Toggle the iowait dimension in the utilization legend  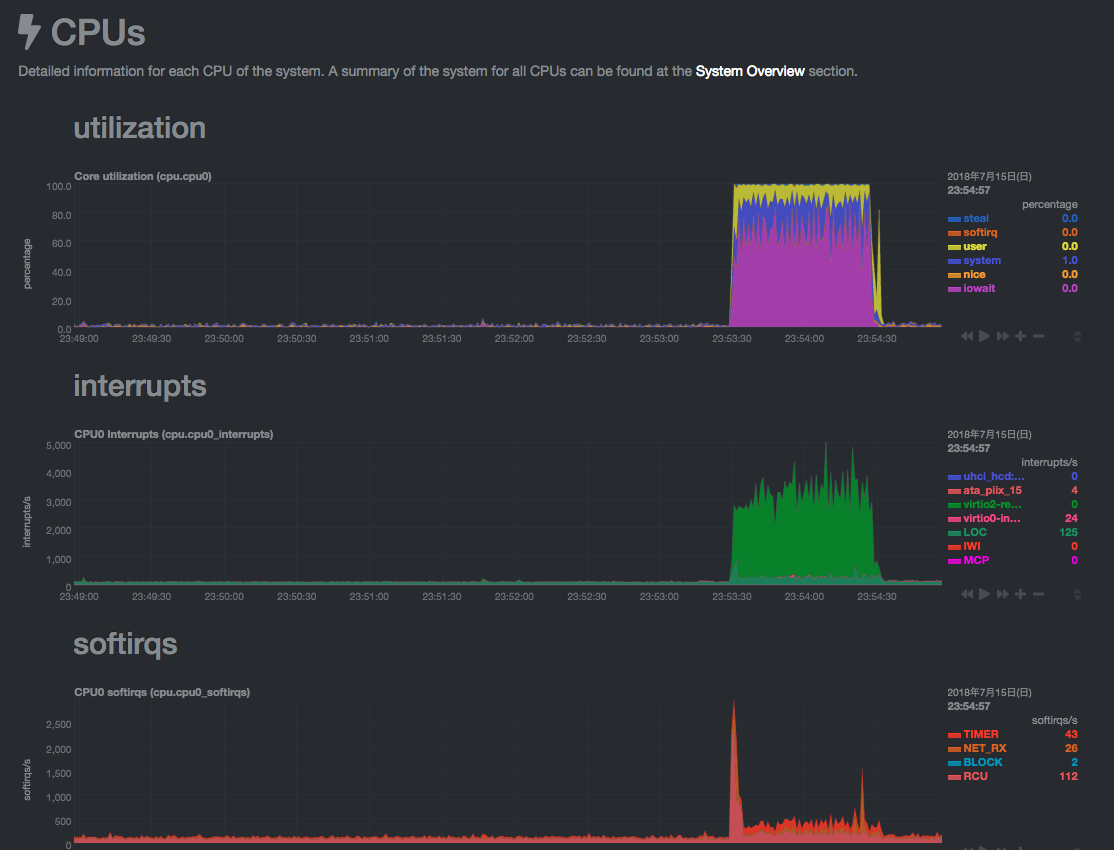tap(979, 288)
